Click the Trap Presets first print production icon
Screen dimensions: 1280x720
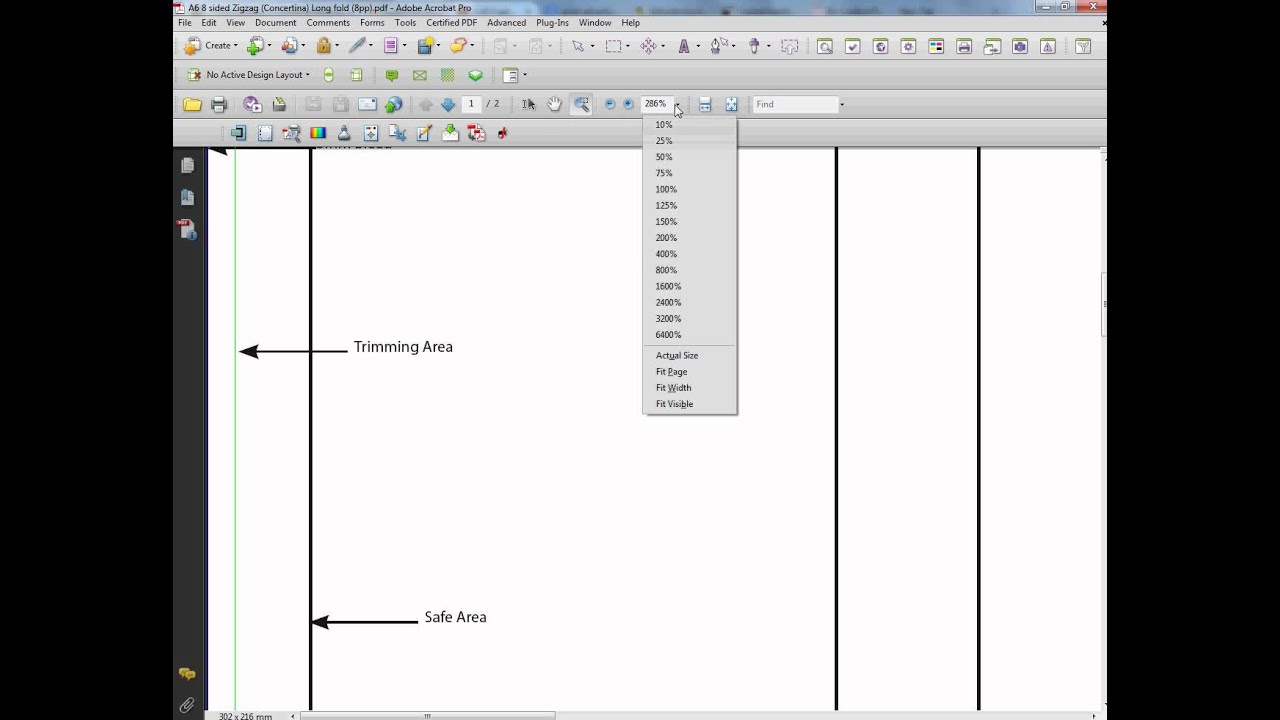pyautogui.click(x=238, y=133)
